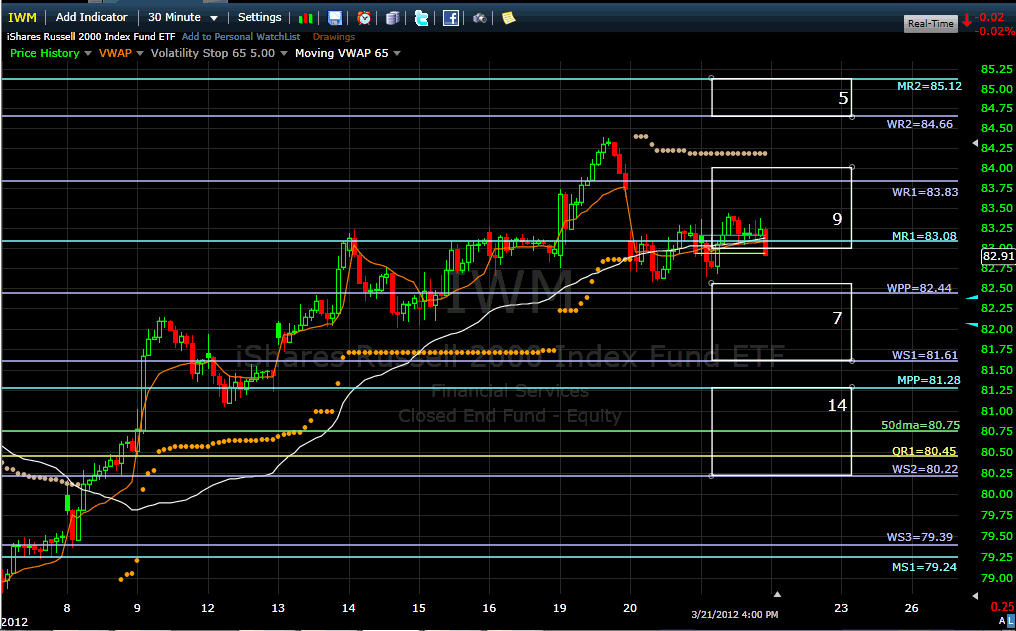1016x631 pixels.
Task: Share the chart on Facebook
Action: [451, 18]
